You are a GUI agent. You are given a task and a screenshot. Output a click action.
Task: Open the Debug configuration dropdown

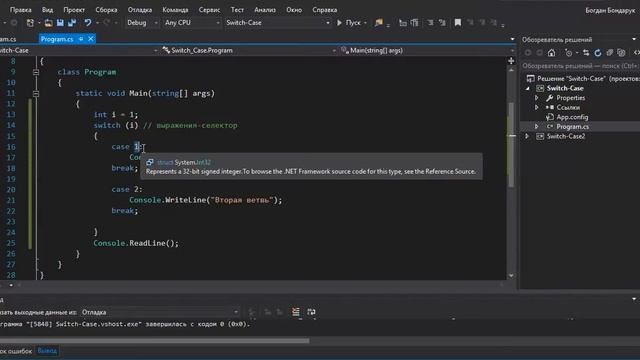tap(142, 23)
